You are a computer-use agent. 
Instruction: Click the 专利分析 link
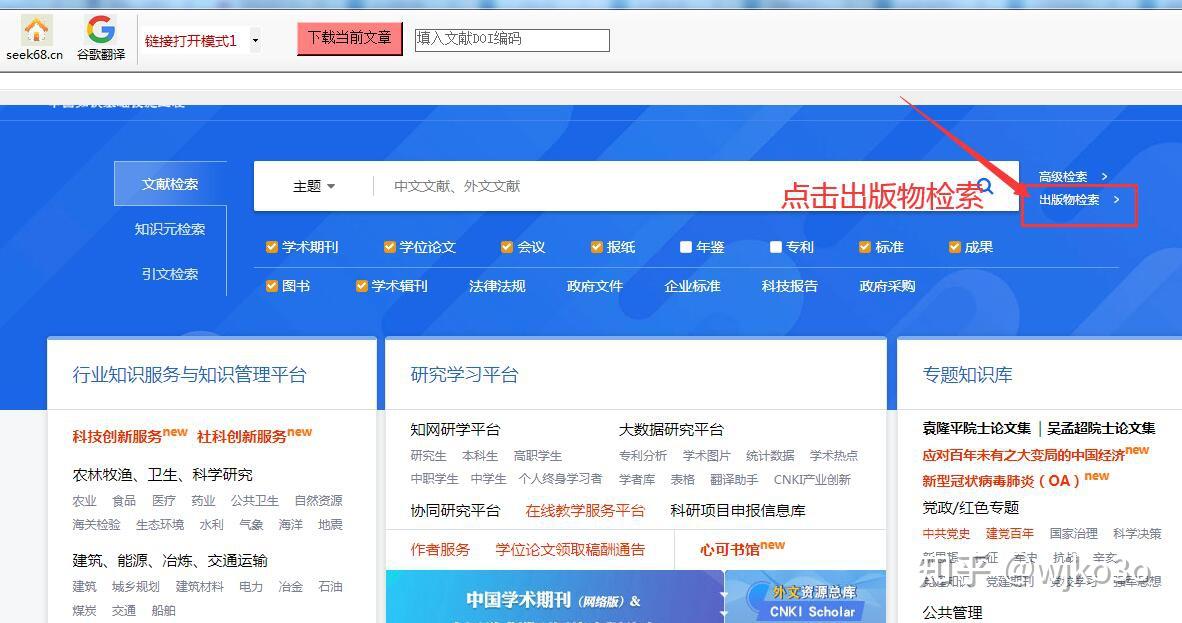tap(642, 456)
